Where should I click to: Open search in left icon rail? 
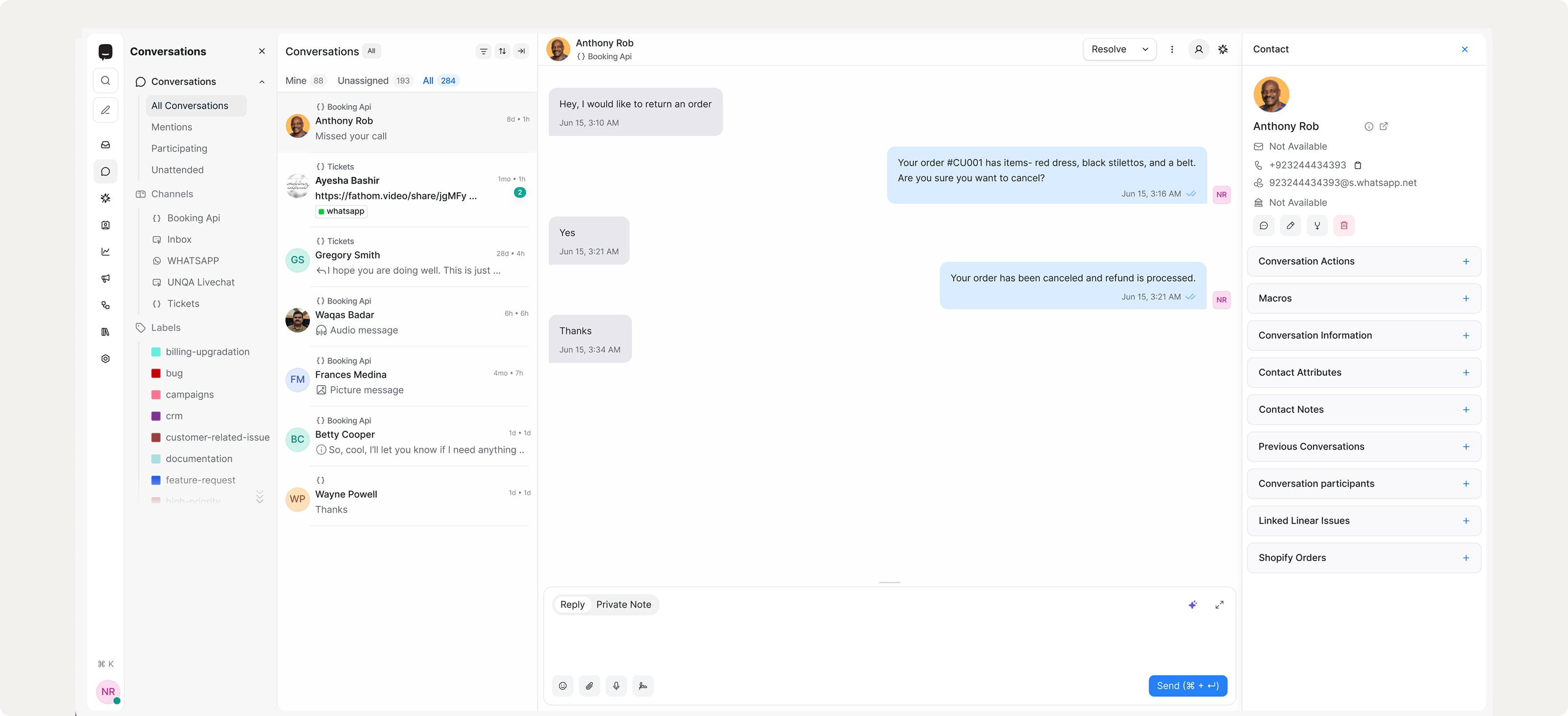tap(105, 80)
